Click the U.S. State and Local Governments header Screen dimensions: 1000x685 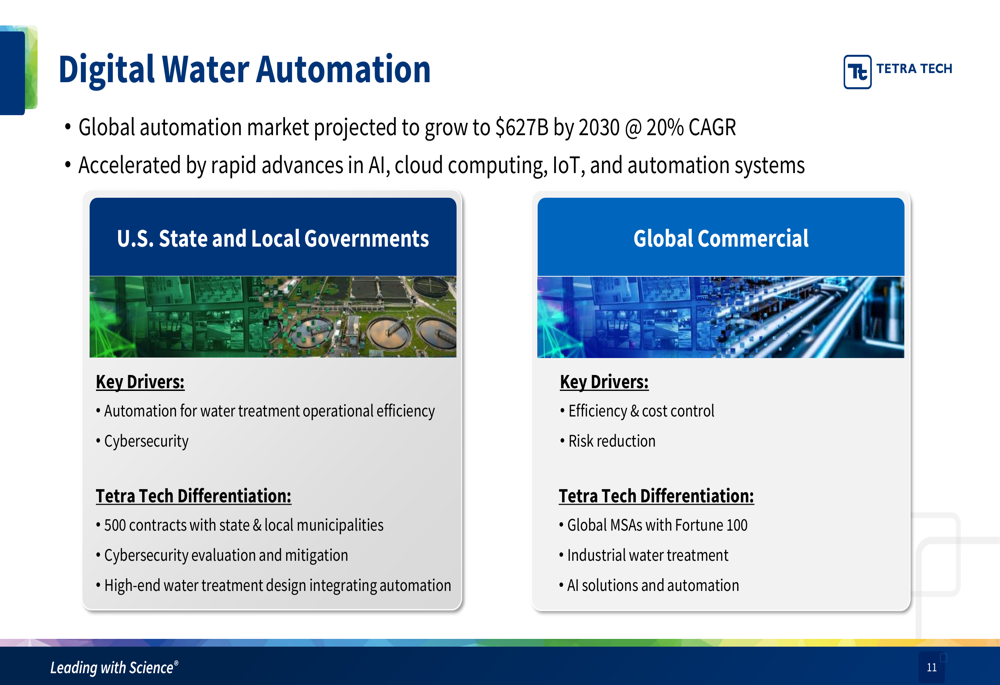click(x=273, y=238)
